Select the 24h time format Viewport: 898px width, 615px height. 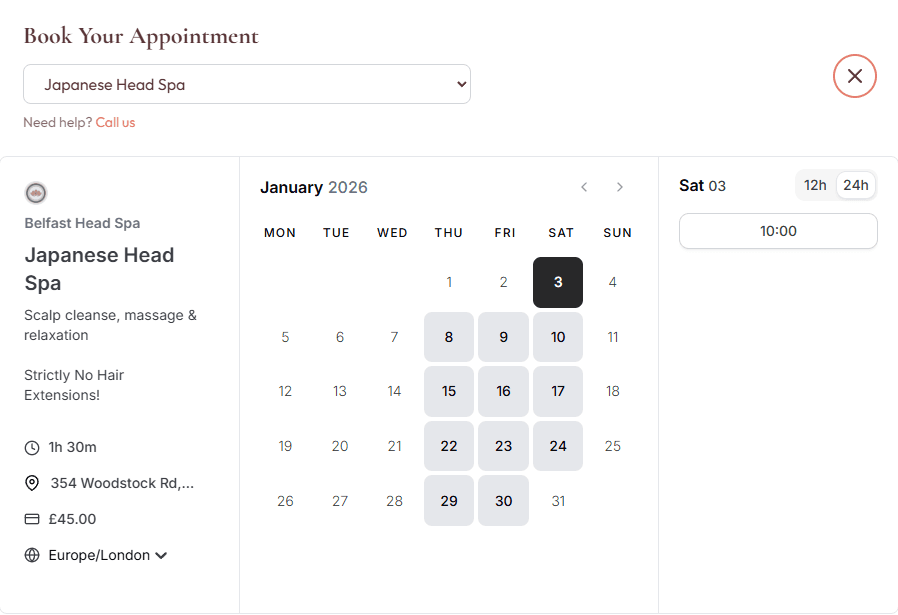856,185
